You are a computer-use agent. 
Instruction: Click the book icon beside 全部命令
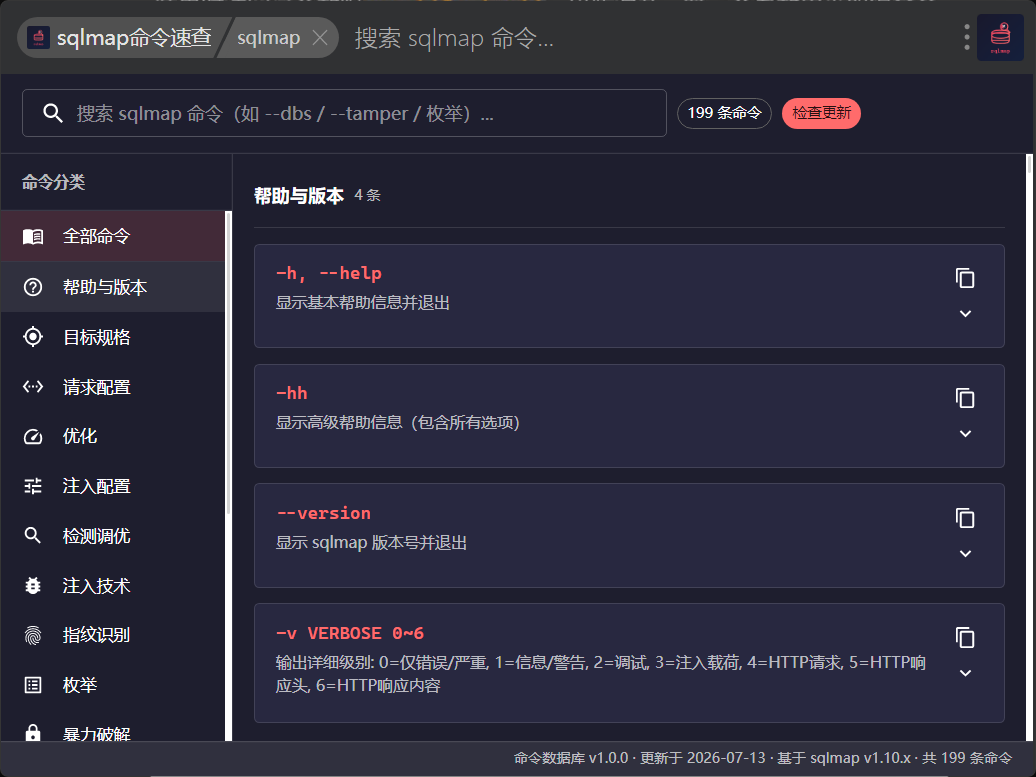click(x=33, y=237)
